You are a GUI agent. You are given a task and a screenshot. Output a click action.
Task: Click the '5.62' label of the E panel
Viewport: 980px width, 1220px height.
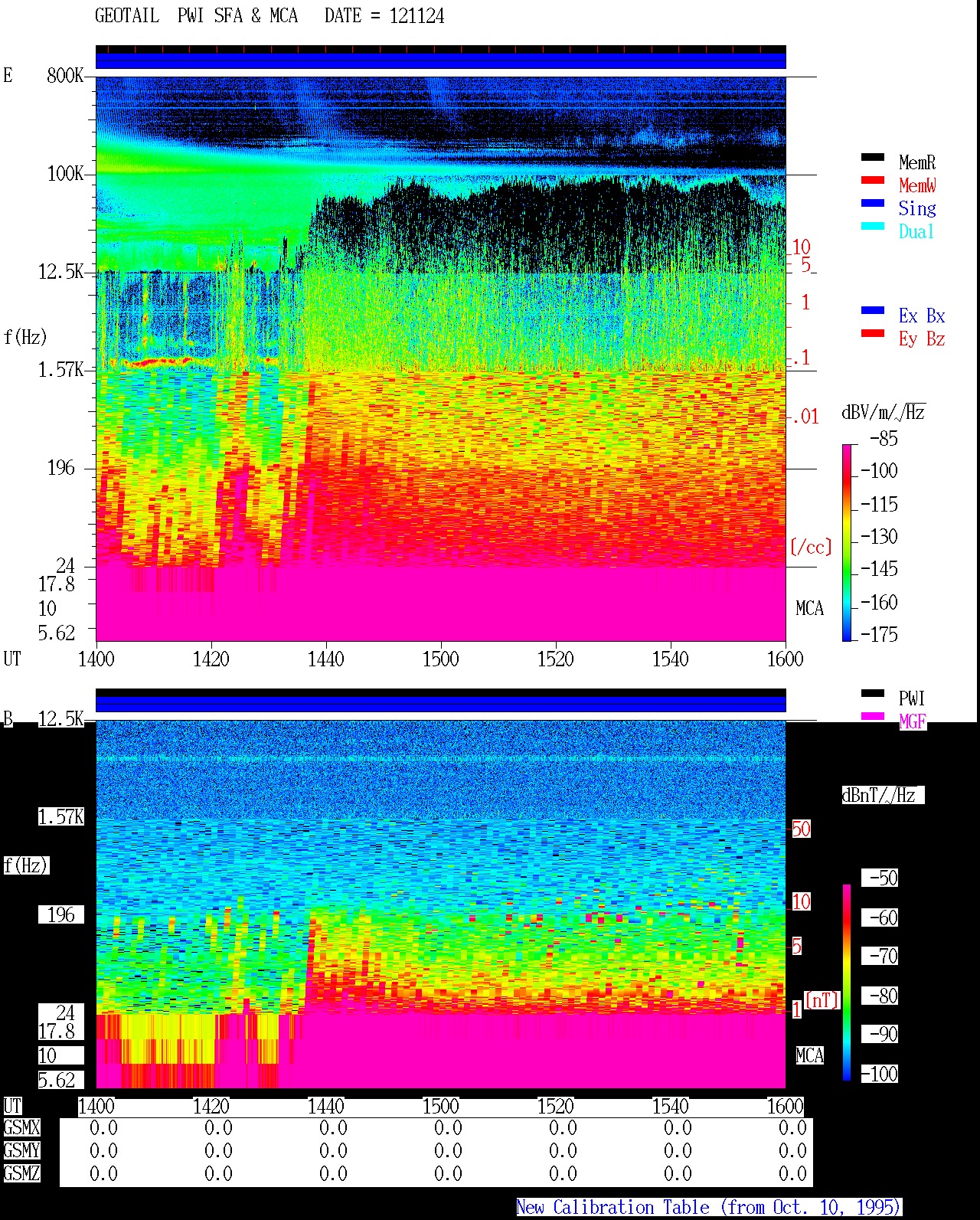(57, 633)
